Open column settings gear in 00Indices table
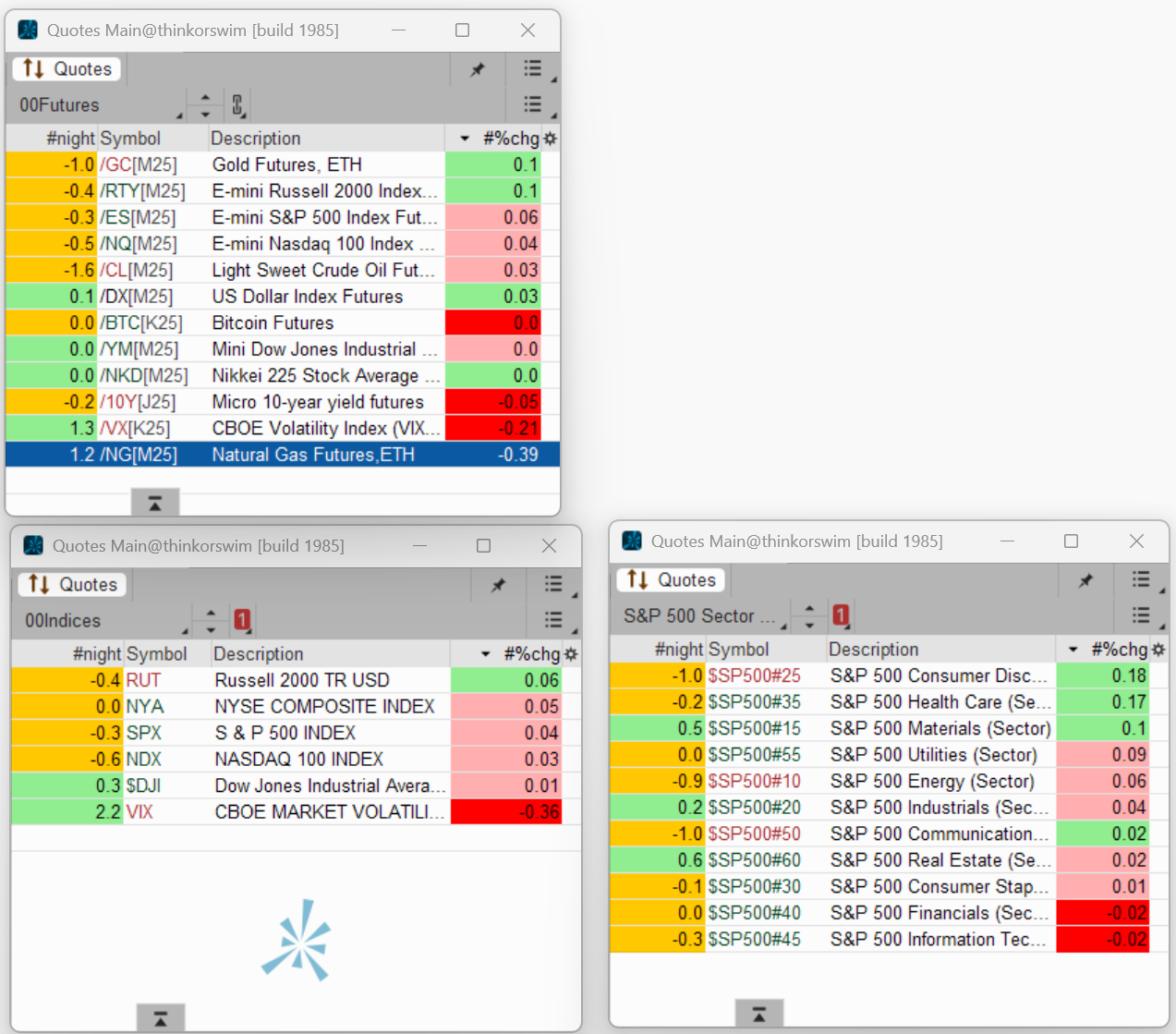The height and width of the screenshot is (1034, 1176). pyautogui.click(x=571, y=654)
